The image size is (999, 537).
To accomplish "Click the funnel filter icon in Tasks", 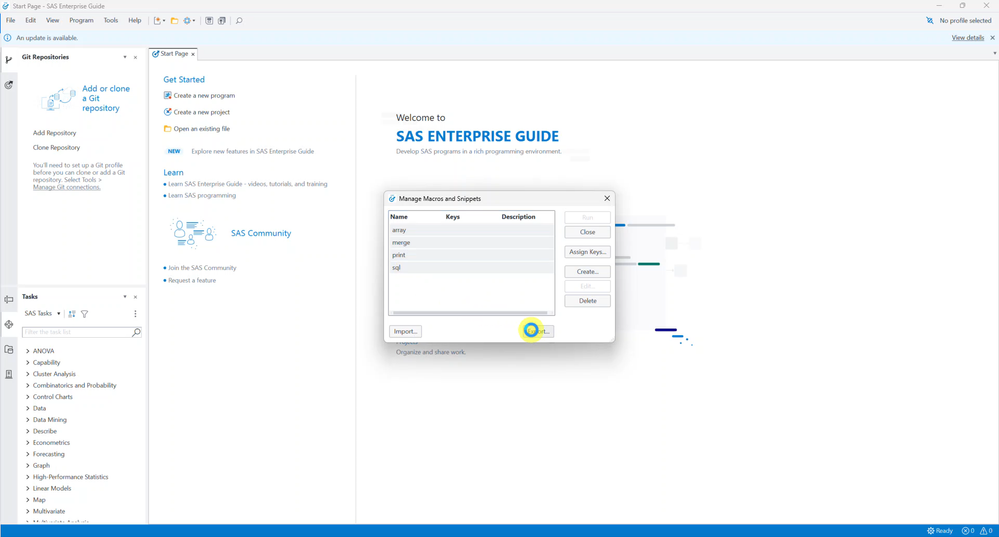I will click(x=85, y=313).
